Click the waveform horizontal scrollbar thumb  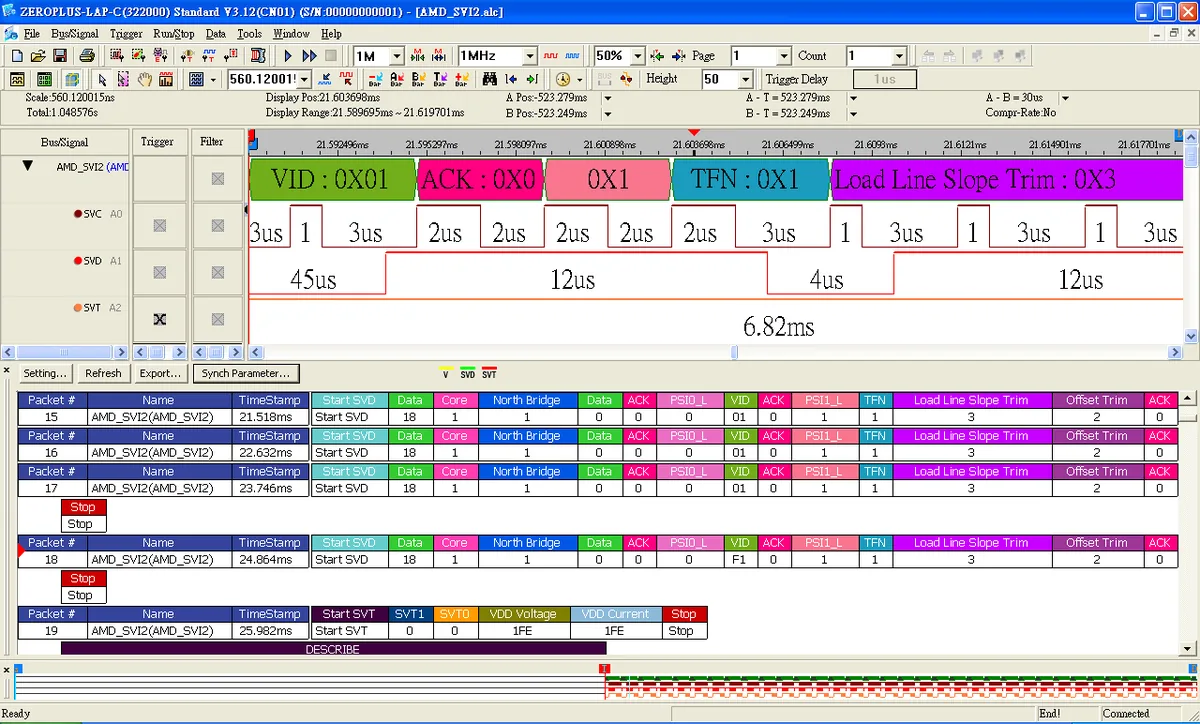734,352
